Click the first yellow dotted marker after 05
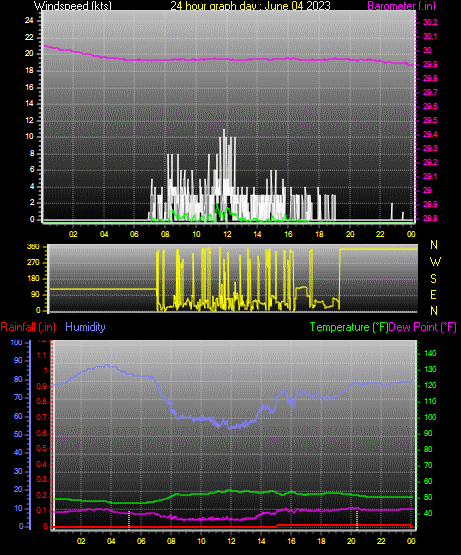Viewport: 461px width, 555px height. [129, 520]
